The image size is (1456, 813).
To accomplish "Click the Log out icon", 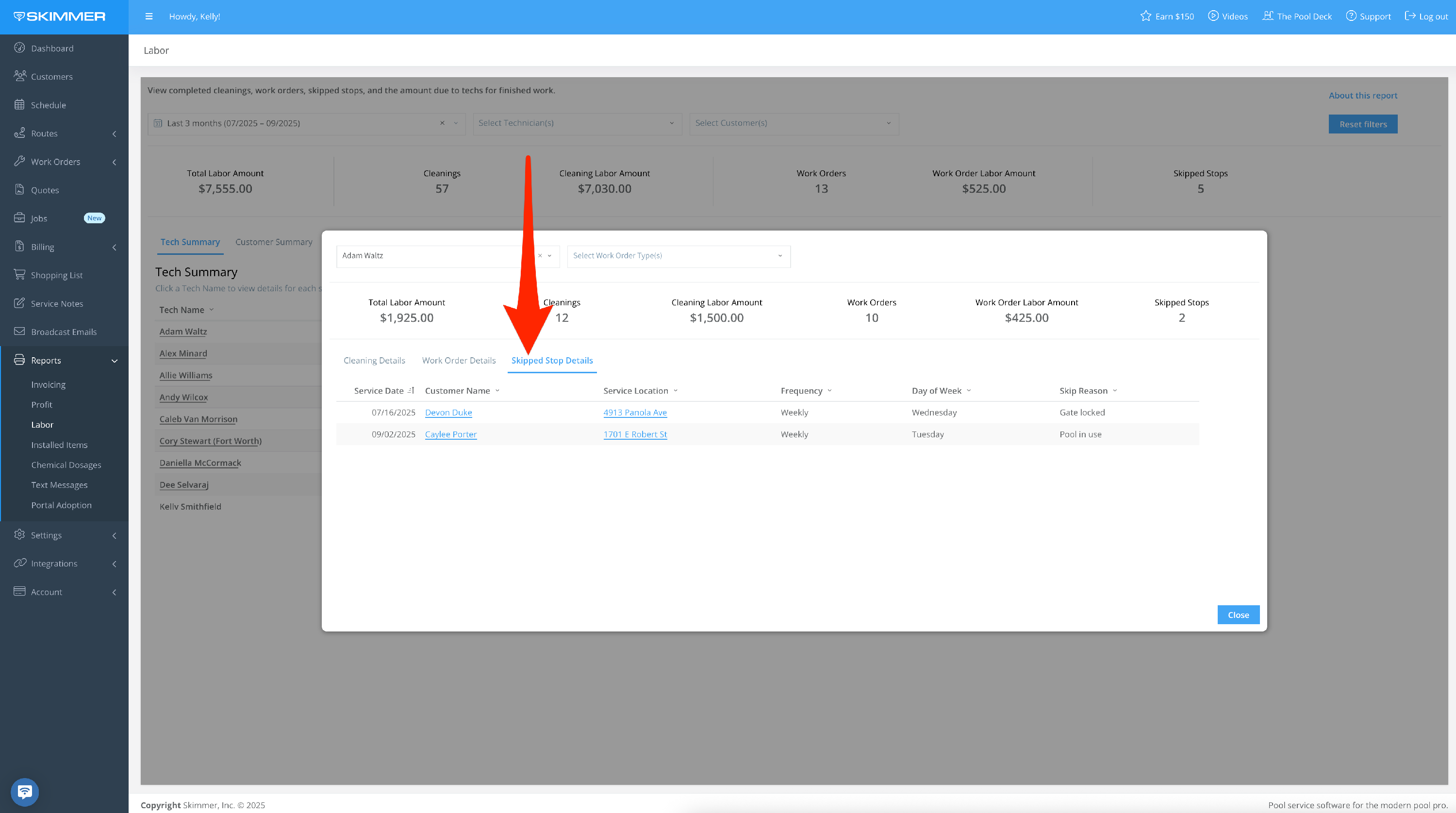I will tap(1410, 16).
